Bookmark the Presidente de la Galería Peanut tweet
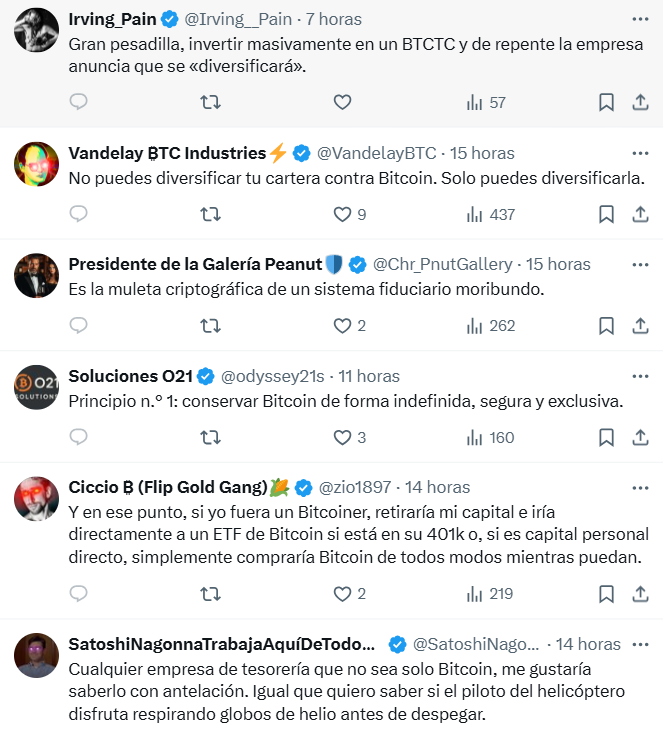 [606, 325]
